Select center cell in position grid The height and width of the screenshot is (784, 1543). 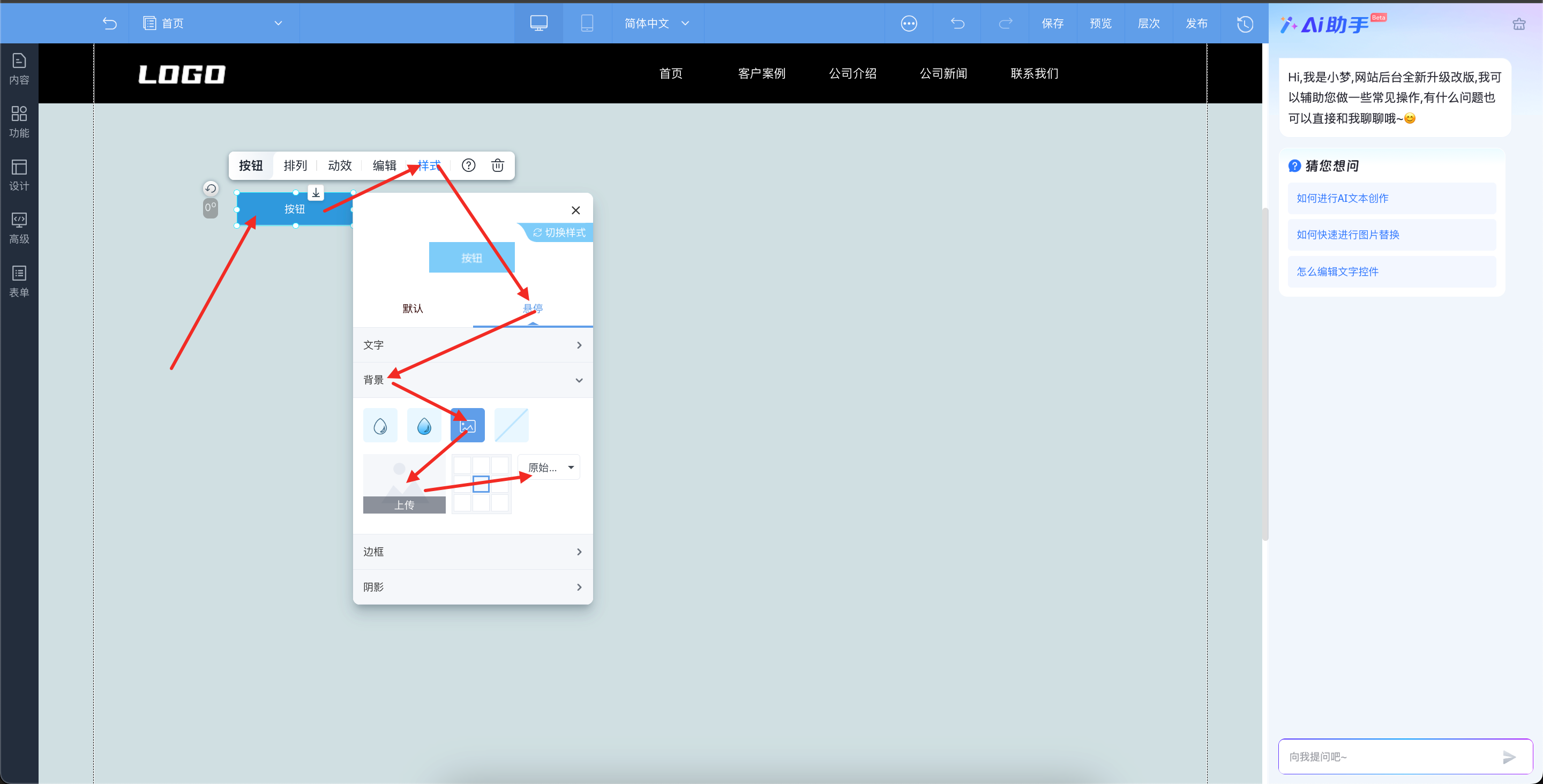481,484
